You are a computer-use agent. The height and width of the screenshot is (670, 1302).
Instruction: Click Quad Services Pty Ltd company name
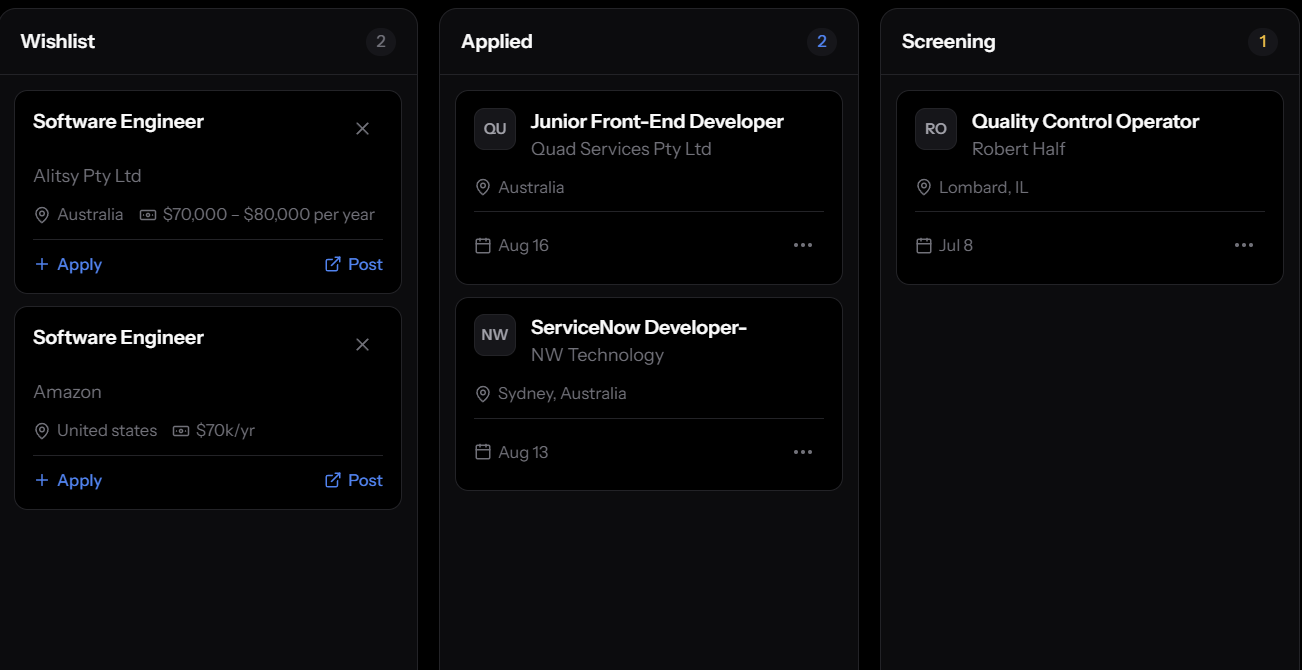(621, 149)
